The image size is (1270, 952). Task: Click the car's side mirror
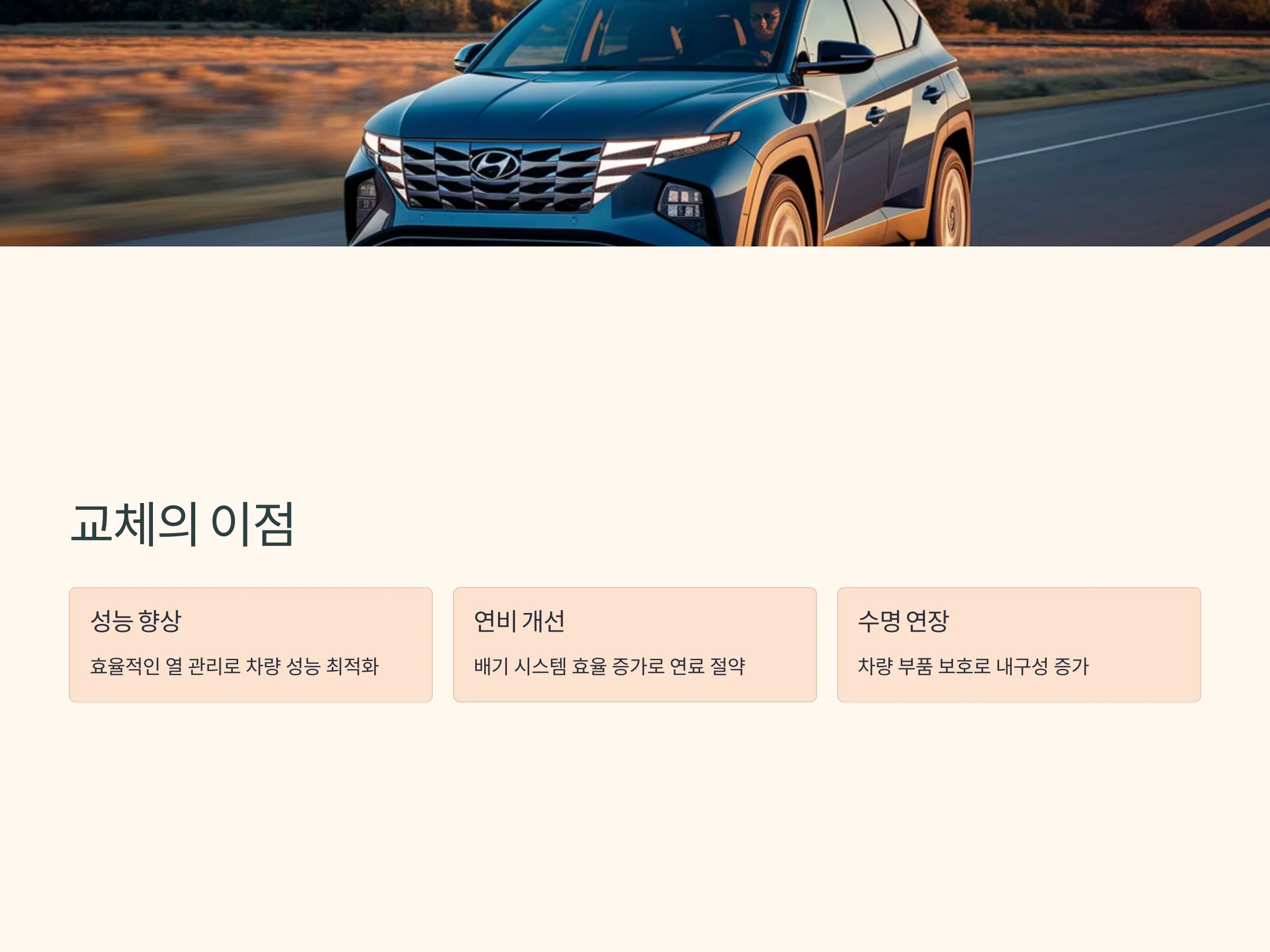[837, 57]
